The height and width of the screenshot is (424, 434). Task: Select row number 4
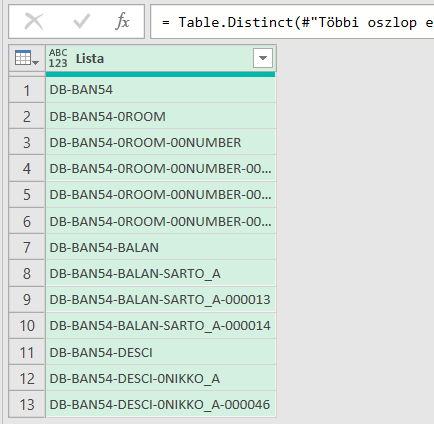27,169
